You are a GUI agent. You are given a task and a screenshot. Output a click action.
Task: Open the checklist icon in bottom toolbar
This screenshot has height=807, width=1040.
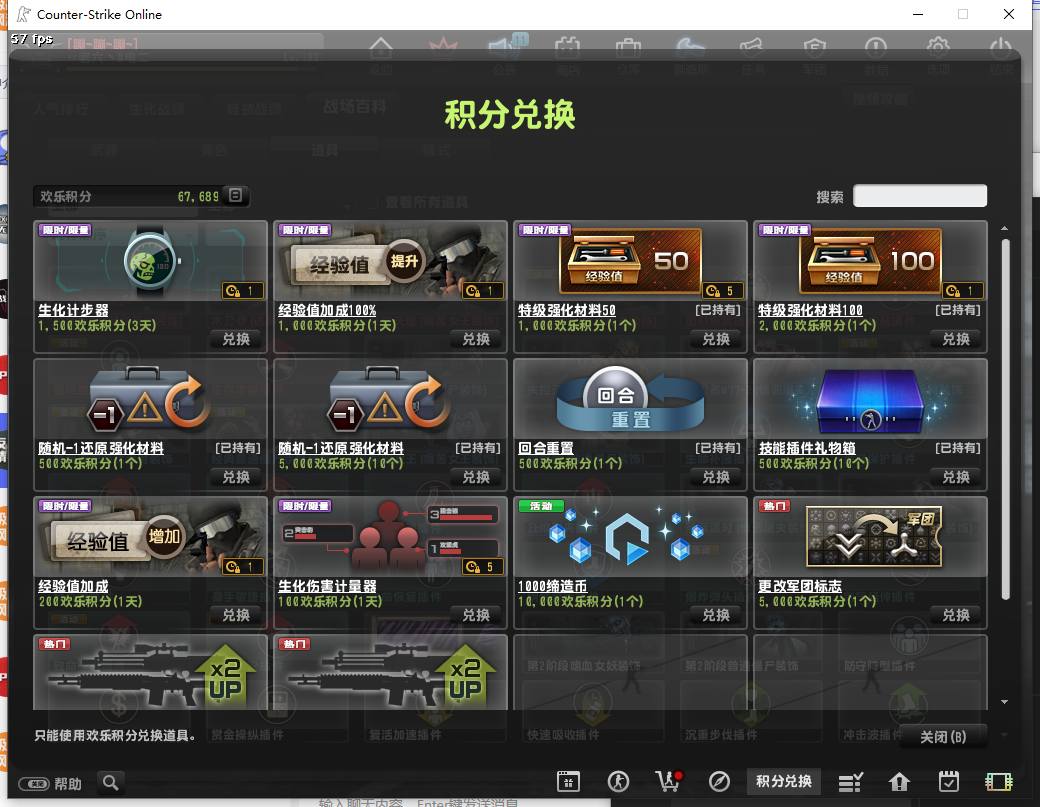(850, 782)
